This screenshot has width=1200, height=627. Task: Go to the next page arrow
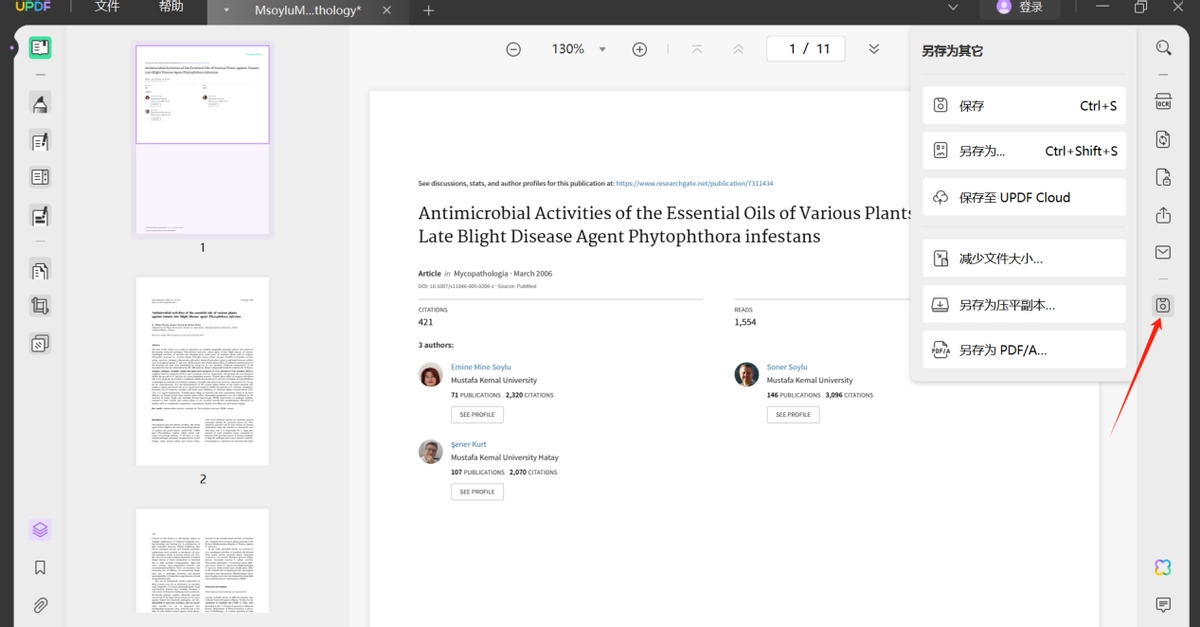tap(874, 49)
